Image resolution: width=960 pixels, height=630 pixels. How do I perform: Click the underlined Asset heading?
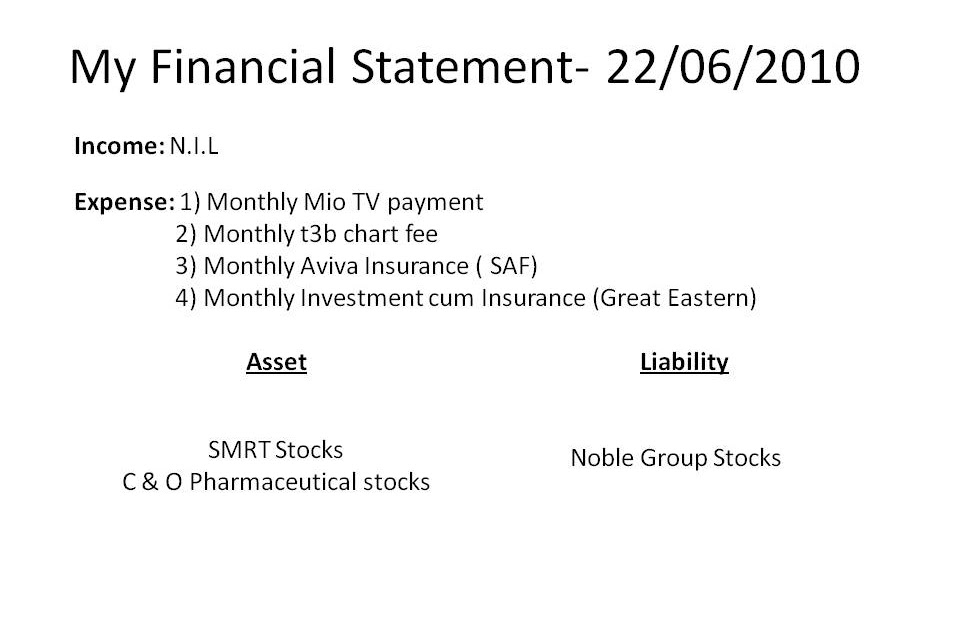click(x=276, y=362)
